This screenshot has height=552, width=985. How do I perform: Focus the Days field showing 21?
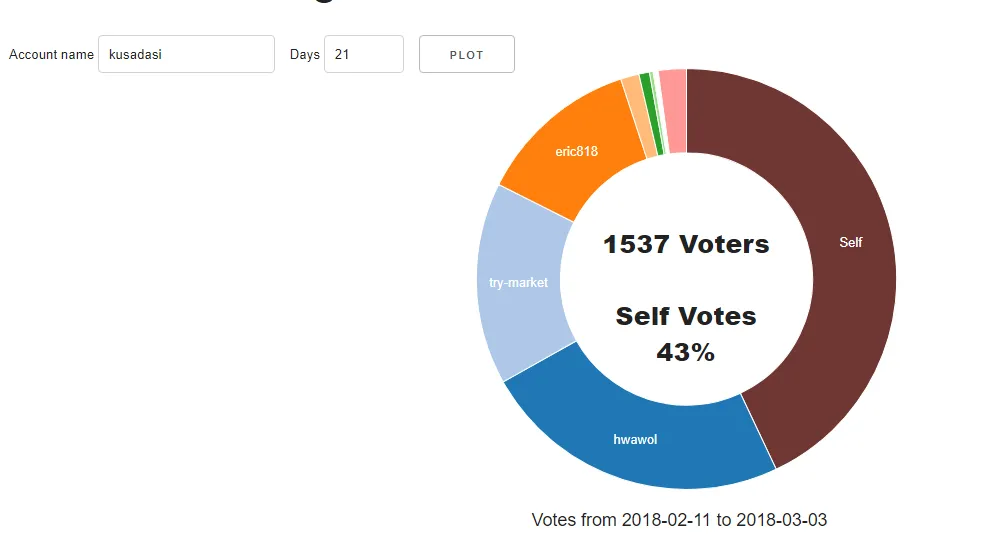coord(364,54)
